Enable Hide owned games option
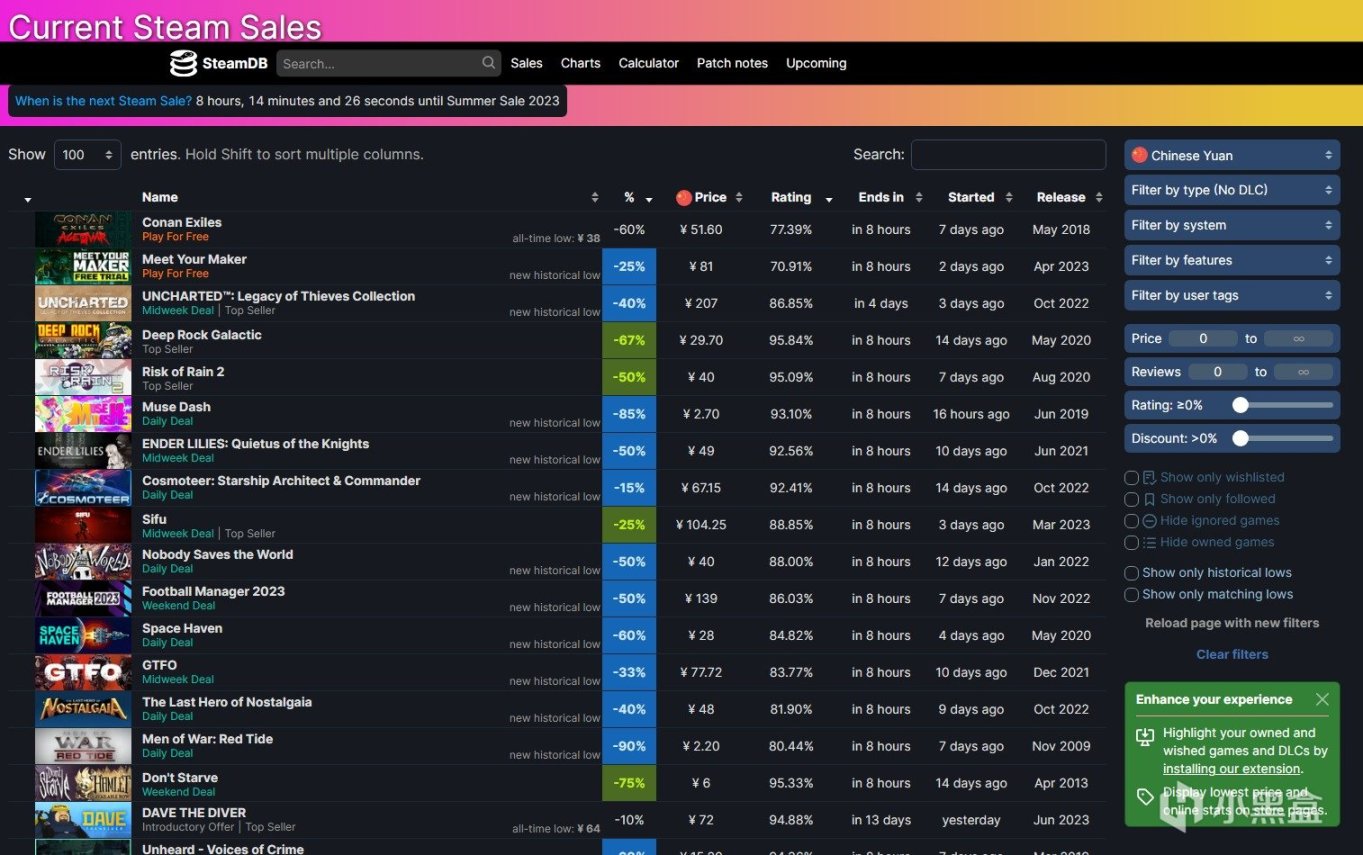This screenshot has width=1363, height=855. tap(1132, 542)
